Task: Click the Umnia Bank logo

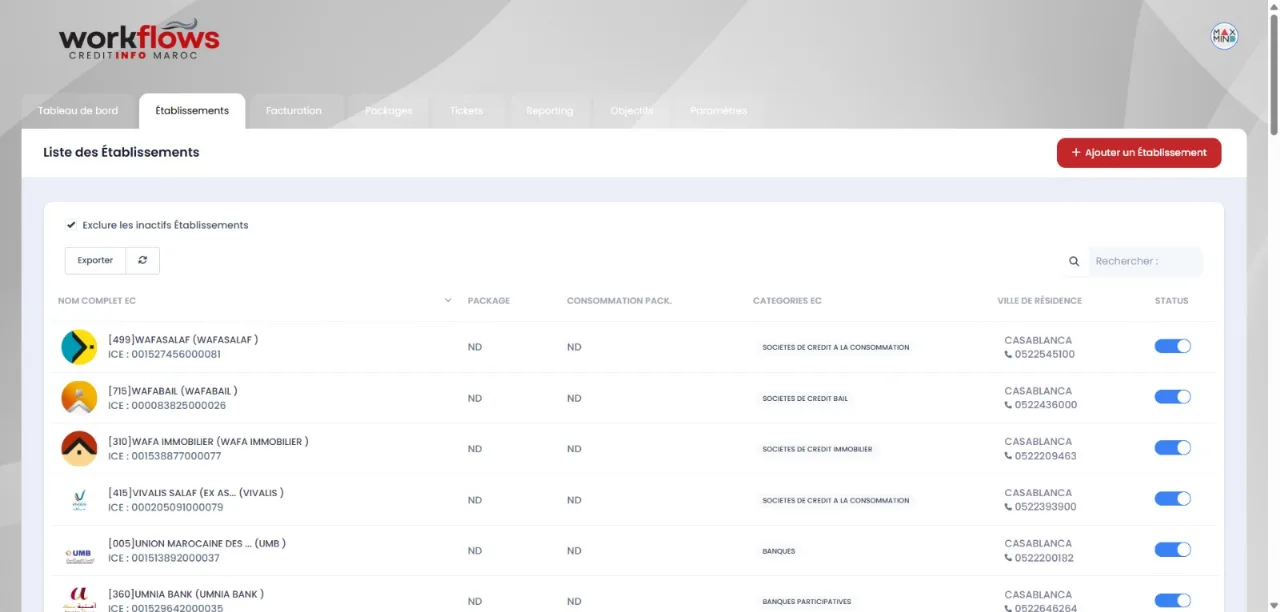Action: 79,599
